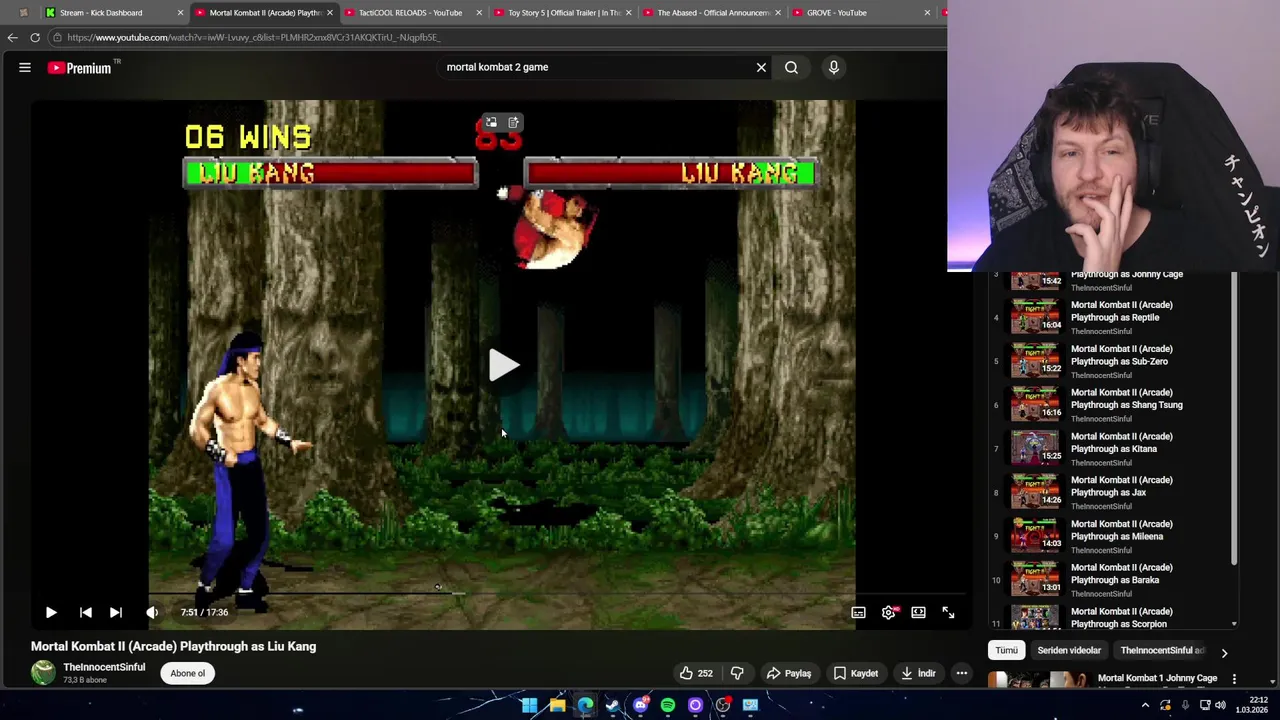Subscribe with the Abone ol button
The height and width of the screenshot is (720, 1280).
pos(187,673)
